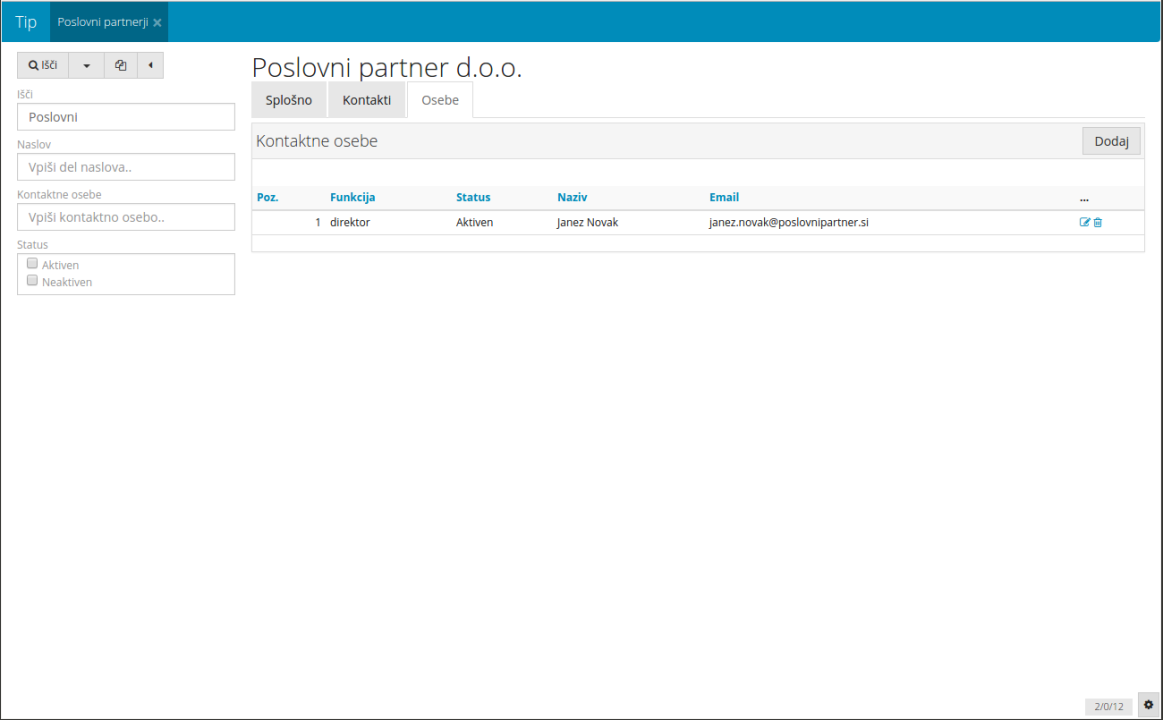This screenshot has width=1163, height=720.
Task: Collapse the search panel with left arrow
Action: coord(150,66)
